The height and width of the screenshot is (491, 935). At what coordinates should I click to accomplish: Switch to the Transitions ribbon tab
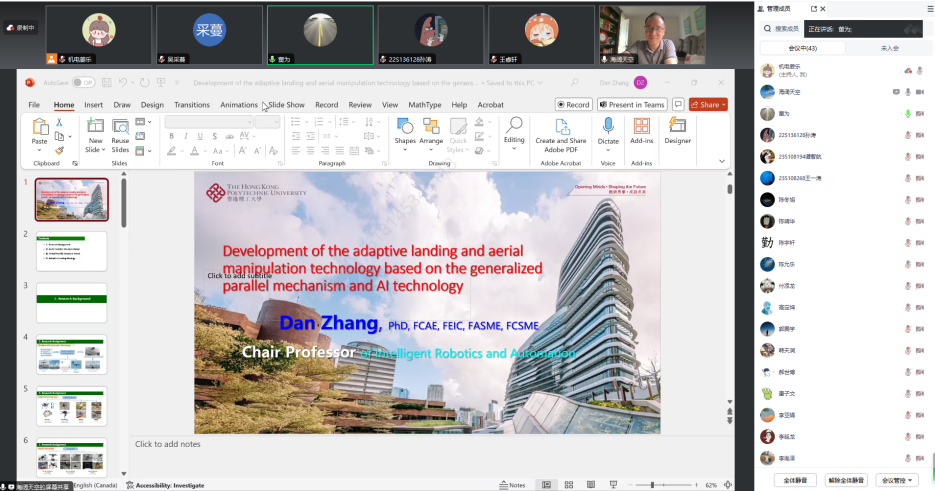point(191,104)
